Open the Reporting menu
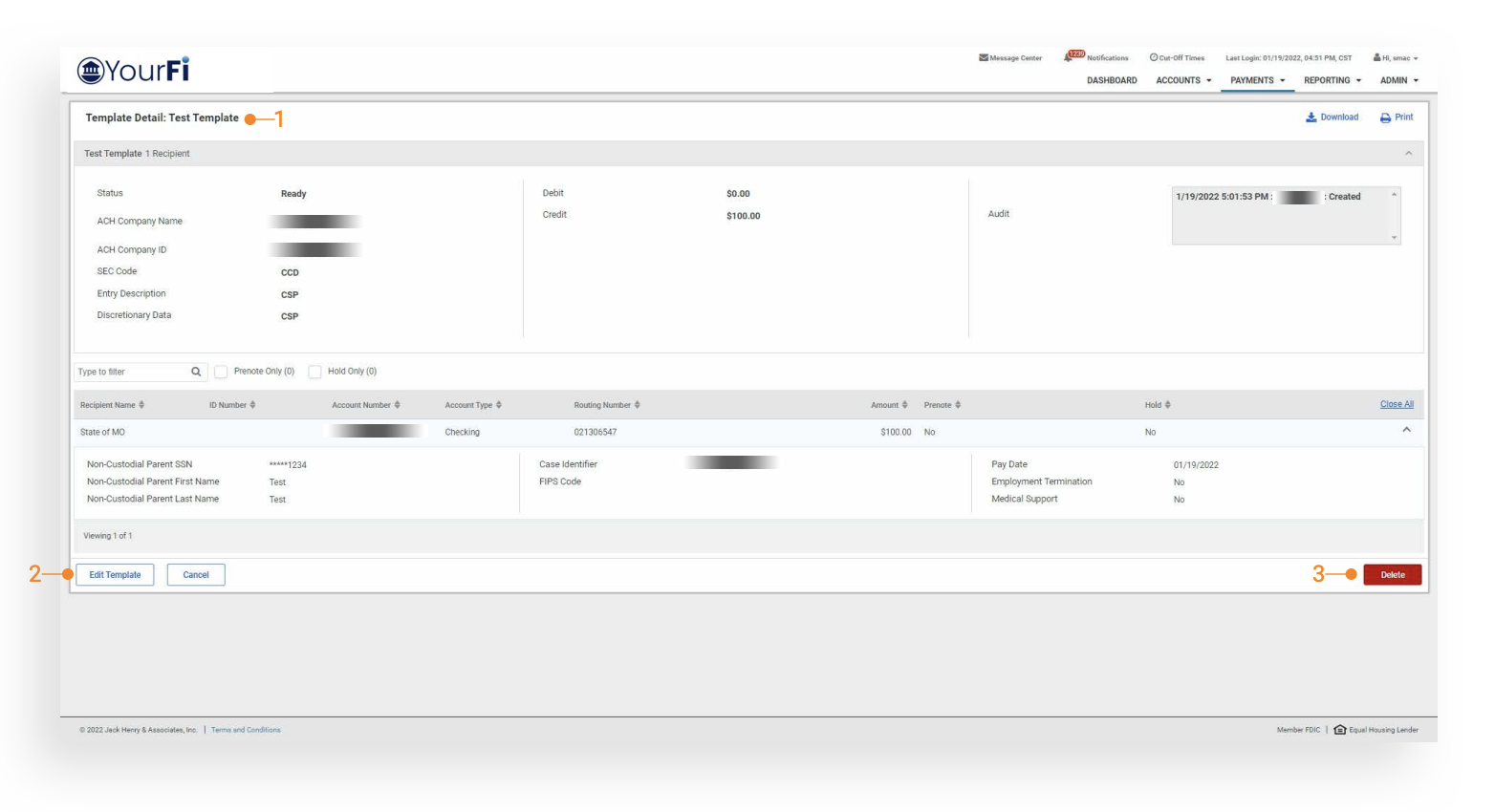The image size is (1495, 812). tap(1332, 80)
